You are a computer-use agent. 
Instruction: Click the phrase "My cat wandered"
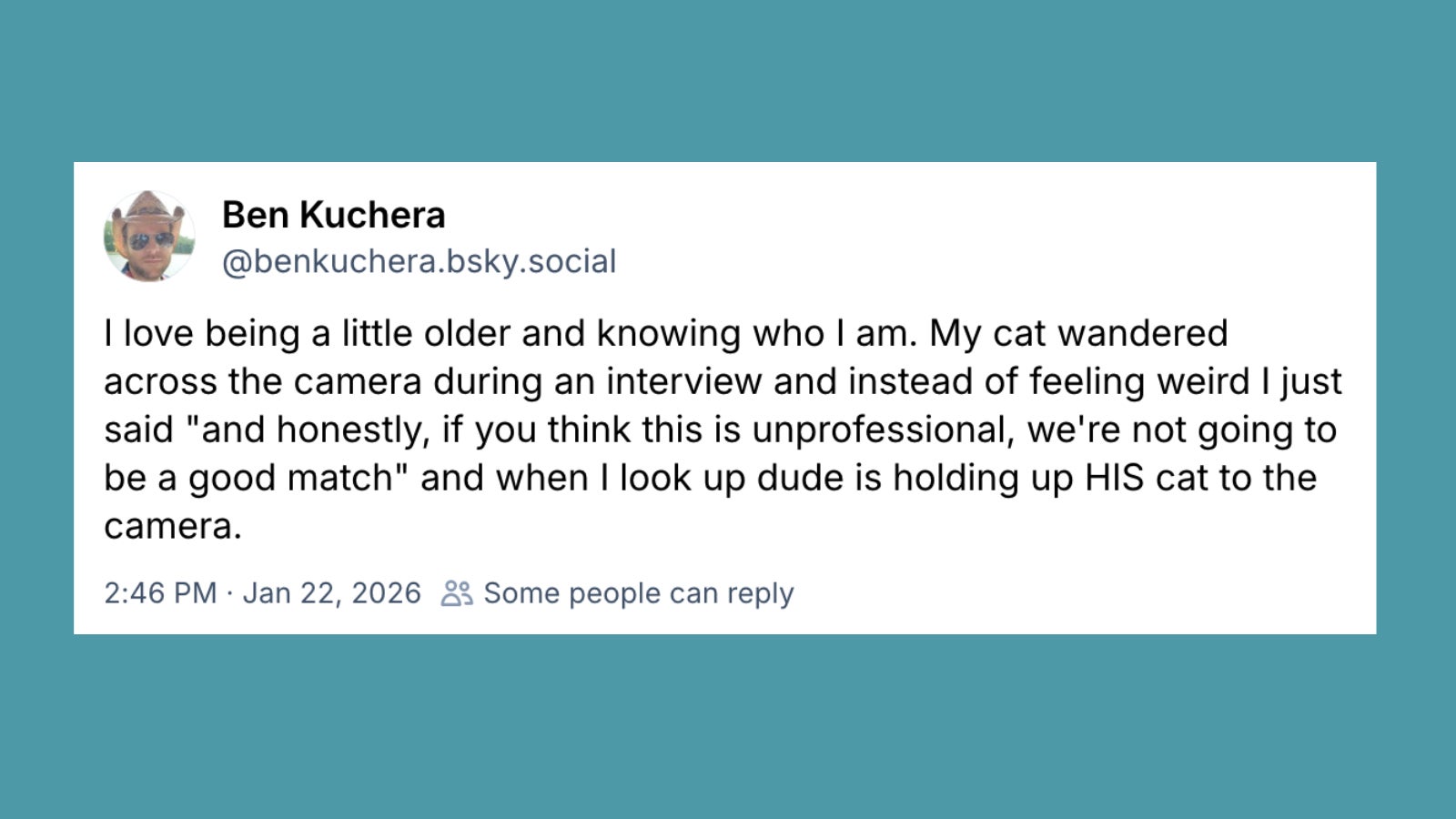1078,333
